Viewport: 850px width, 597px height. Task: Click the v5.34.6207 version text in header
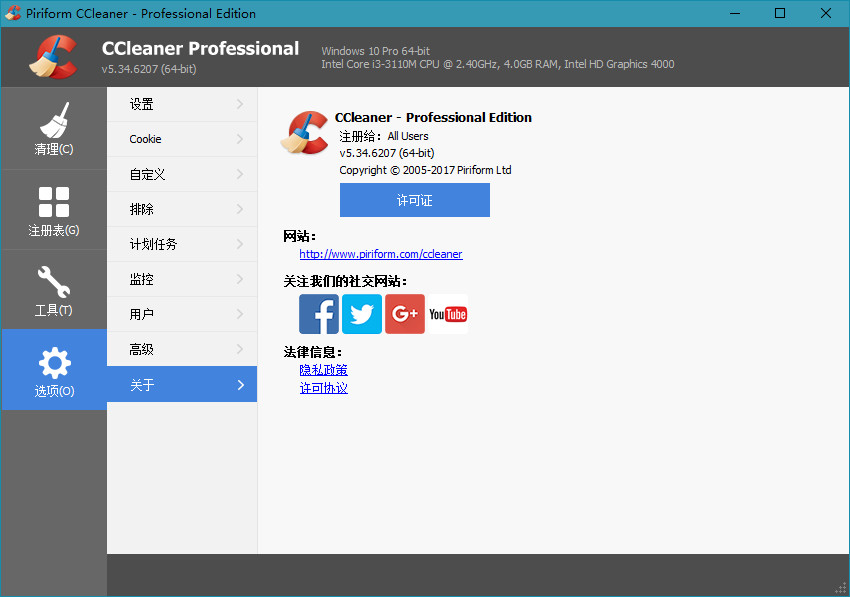click(149, 69)
